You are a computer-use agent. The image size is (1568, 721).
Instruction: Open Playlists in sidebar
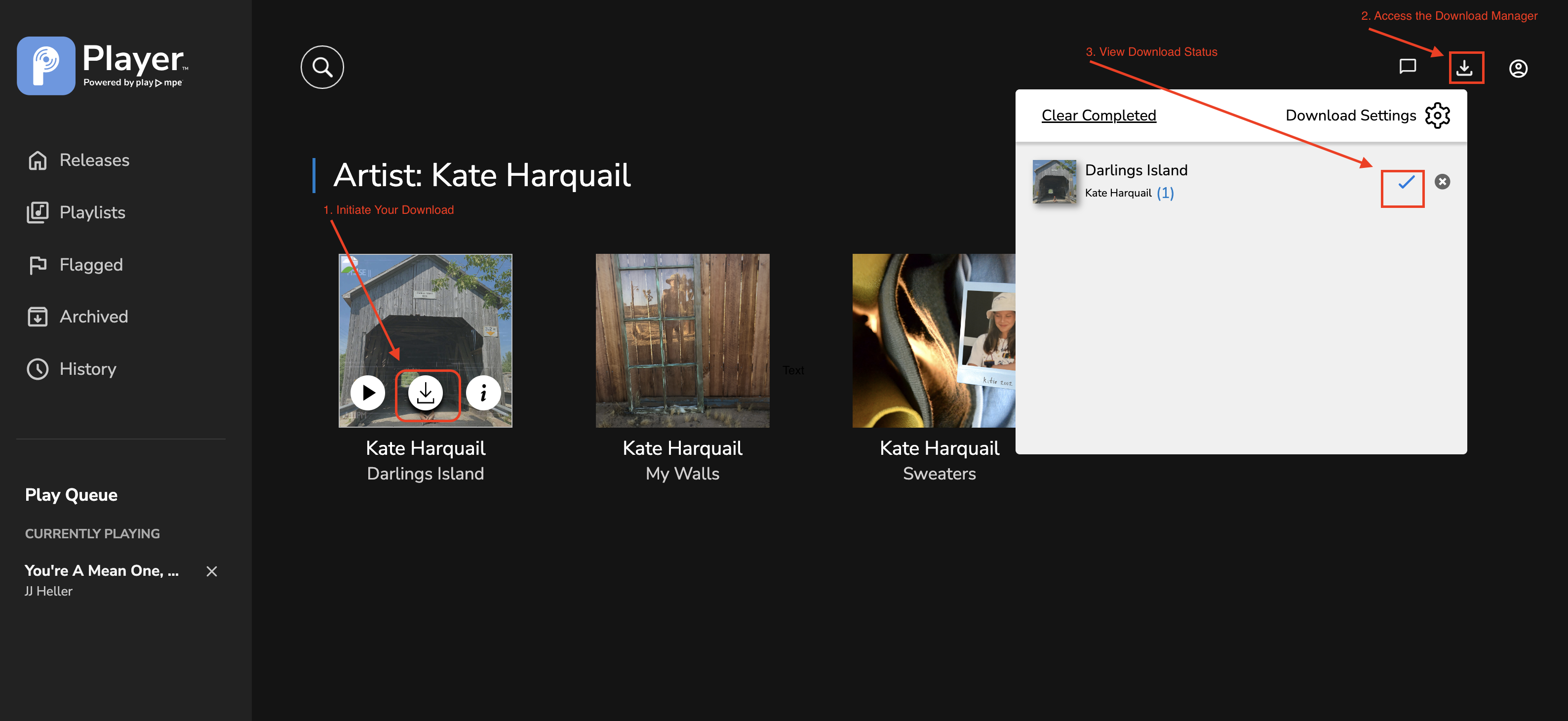92,212
